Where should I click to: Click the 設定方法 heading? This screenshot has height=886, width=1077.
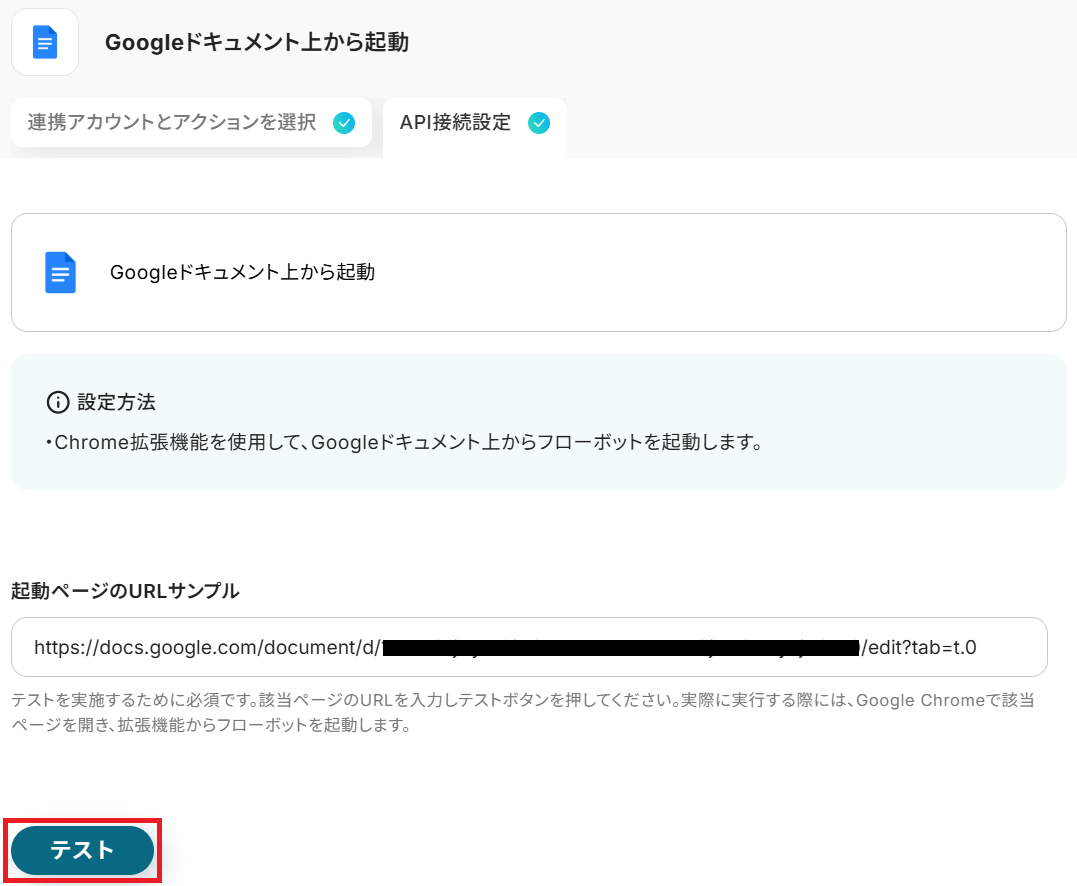pos(117,402)
